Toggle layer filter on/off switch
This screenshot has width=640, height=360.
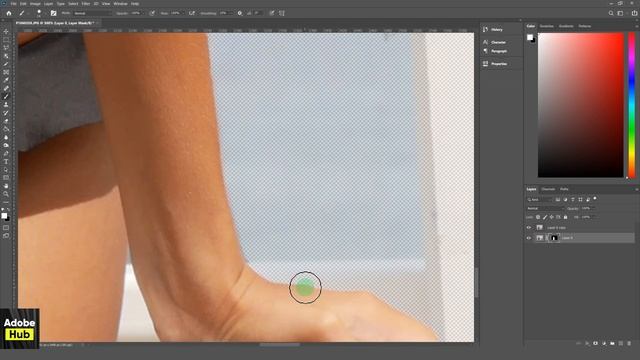coord(595,198)
